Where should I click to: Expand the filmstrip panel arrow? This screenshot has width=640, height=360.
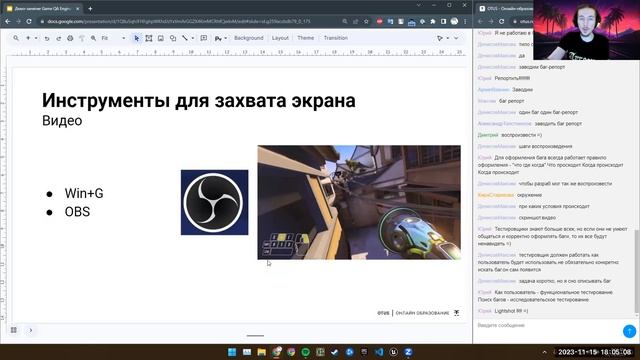click(31, 330)
